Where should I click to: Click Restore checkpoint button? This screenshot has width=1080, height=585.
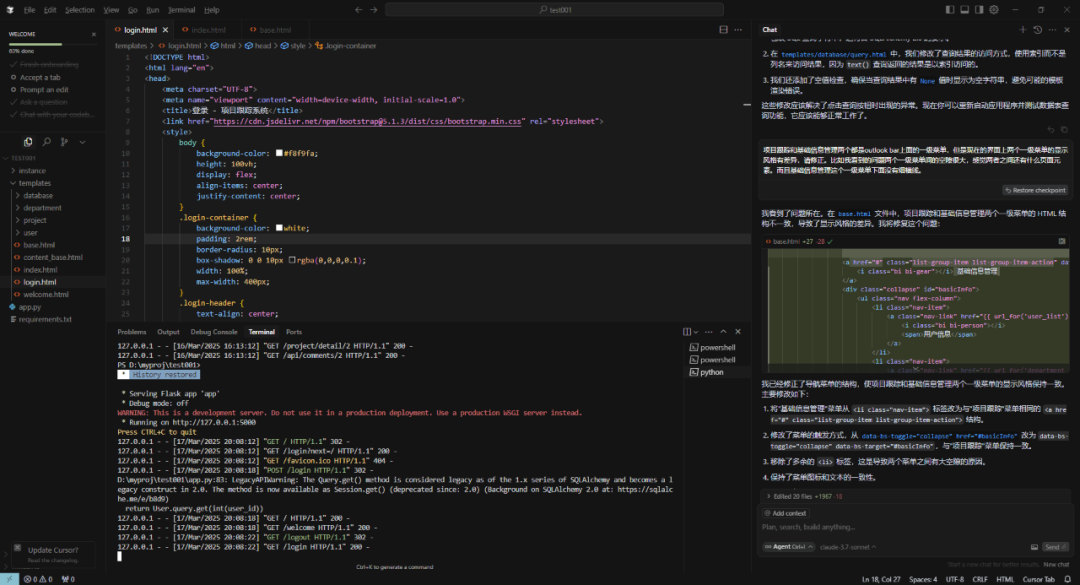[x=1035, y=190]
